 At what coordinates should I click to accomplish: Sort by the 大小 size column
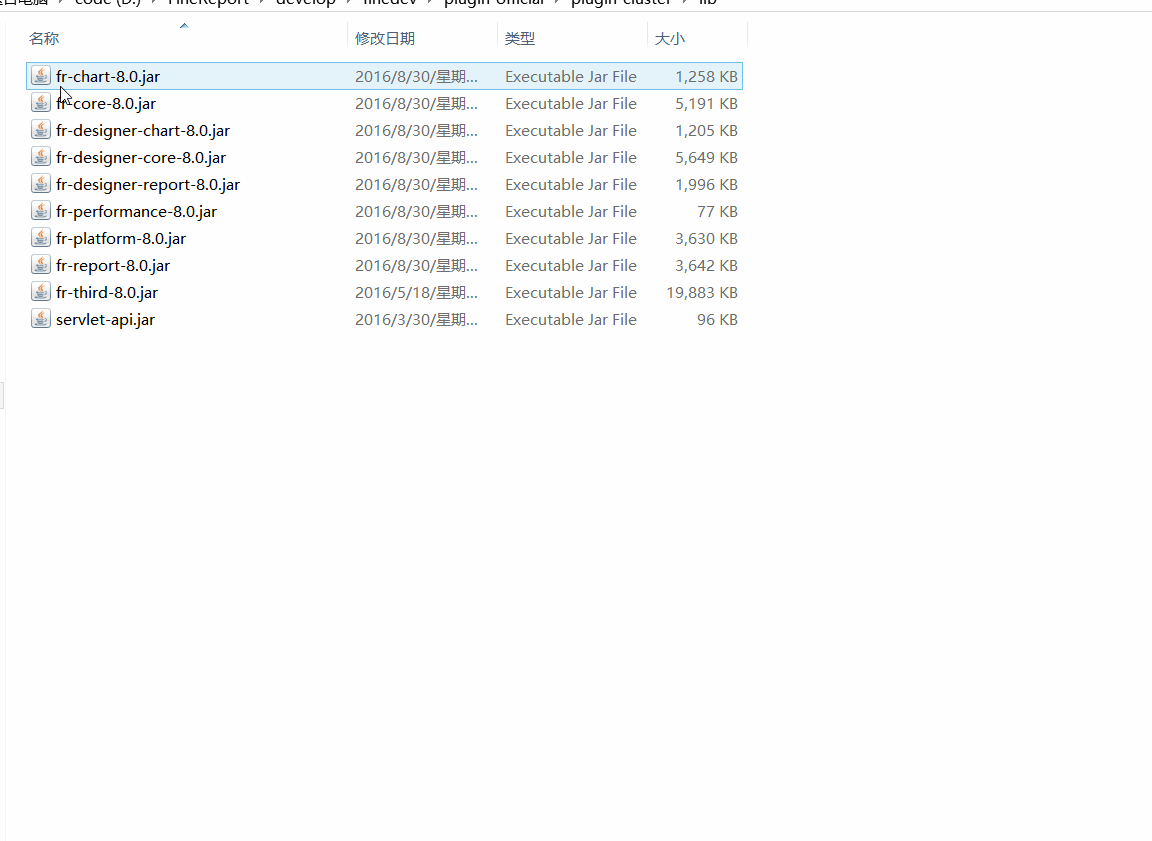click(669, 38)
